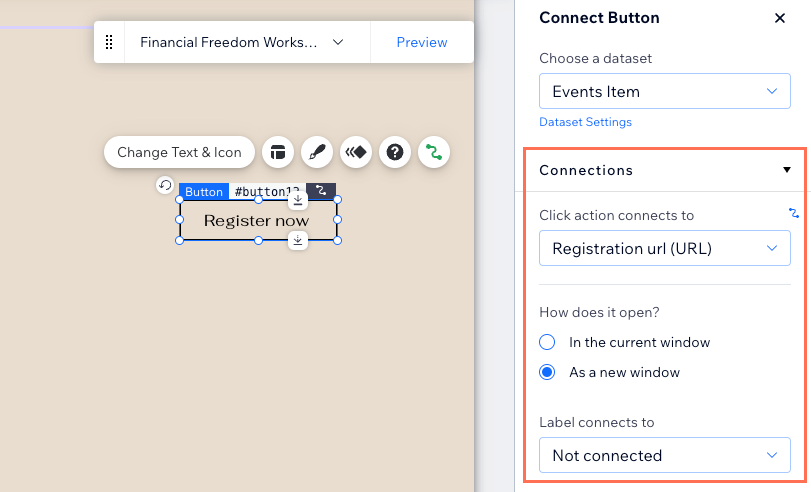Open the Layouts icon in button toolbar
This screenshot has height=492, width=811.
point(278,152)
